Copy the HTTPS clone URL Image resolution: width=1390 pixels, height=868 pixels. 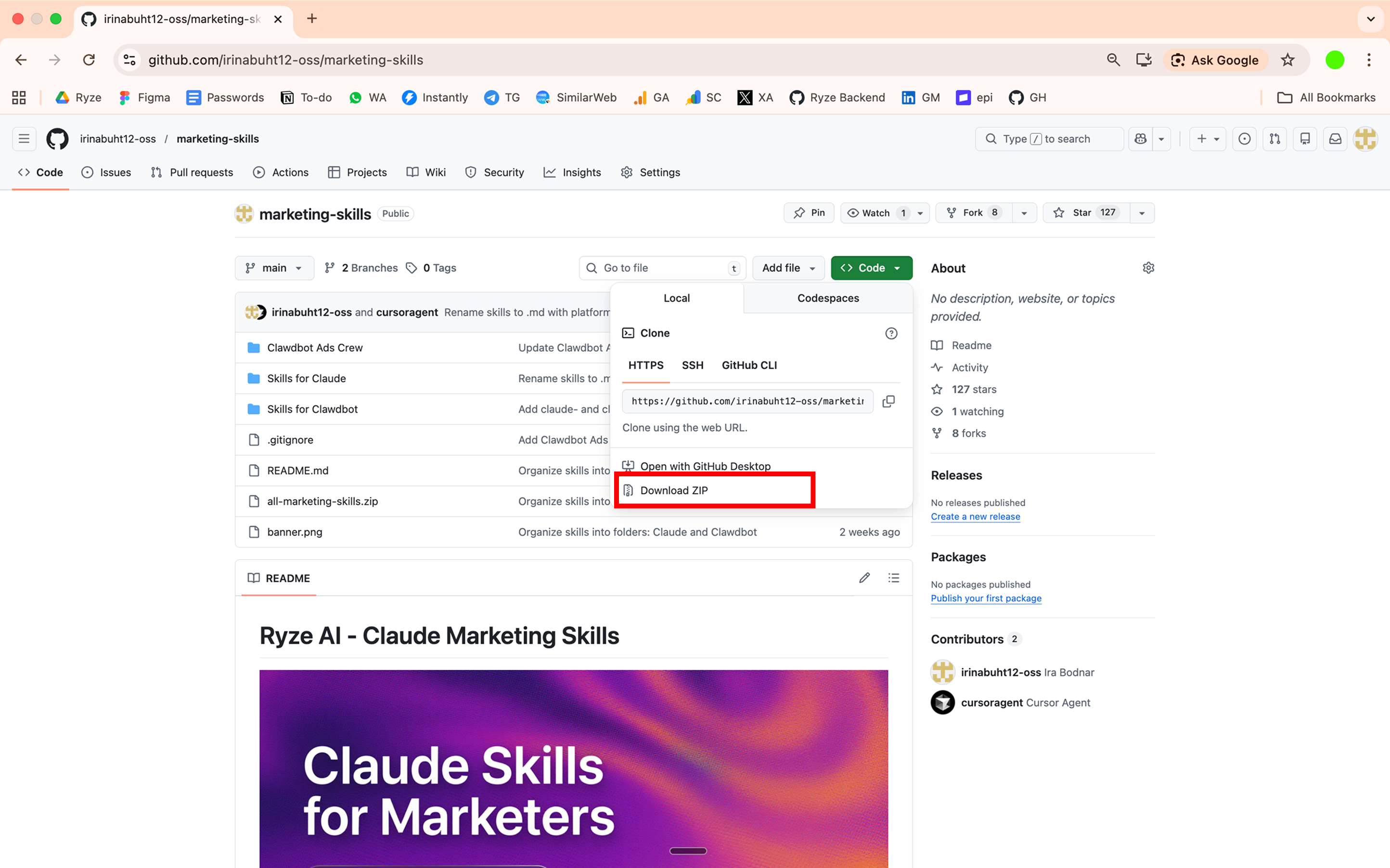point(888,401)
